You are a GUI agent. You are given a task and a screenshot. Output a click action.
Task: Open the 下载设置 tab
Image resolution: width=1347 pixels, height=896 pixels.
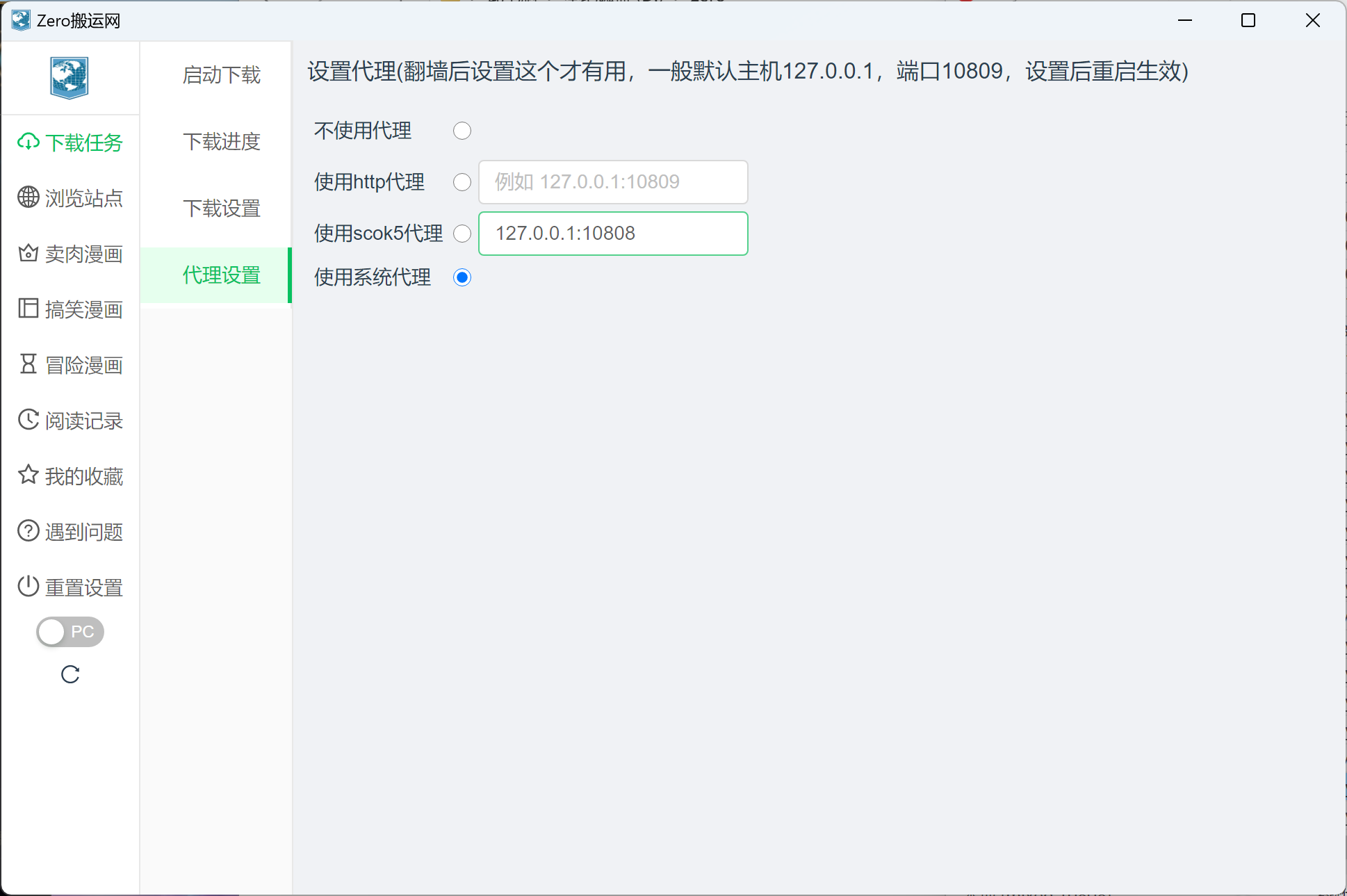[x=221, y=209]
